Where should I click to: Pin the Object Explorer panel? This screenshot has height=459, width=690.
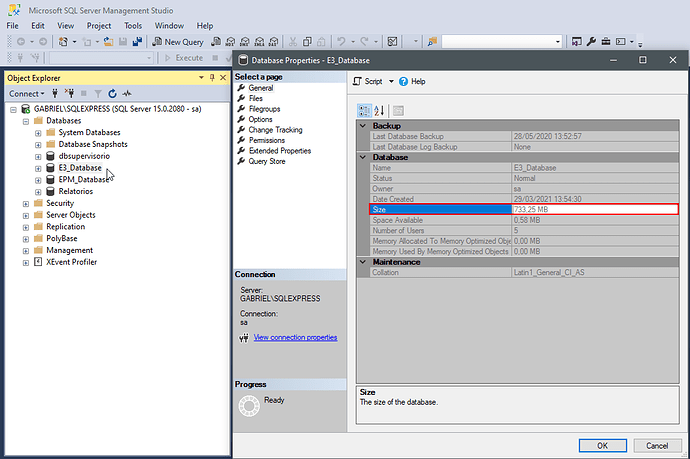click(212, 78)
